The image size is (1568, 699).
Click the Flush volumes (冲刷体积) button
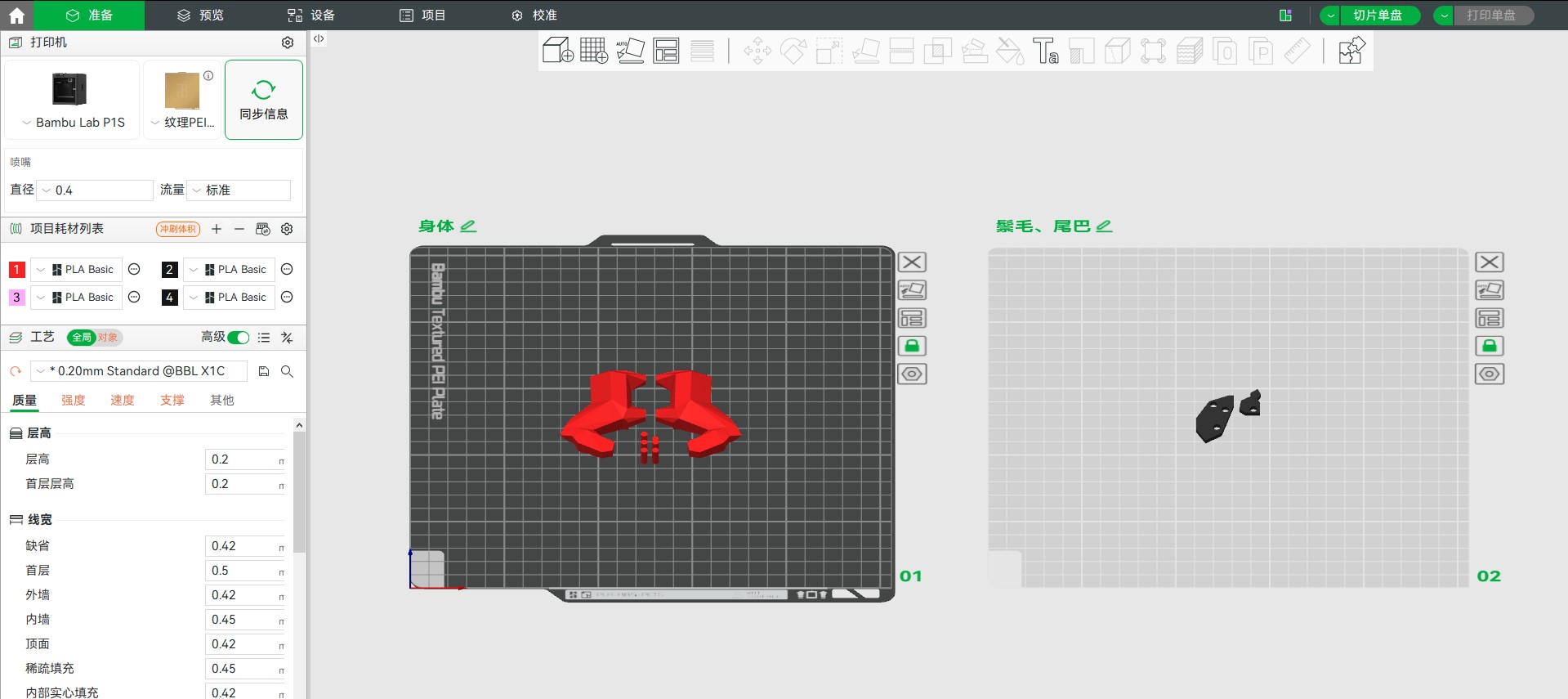(177, 229)
